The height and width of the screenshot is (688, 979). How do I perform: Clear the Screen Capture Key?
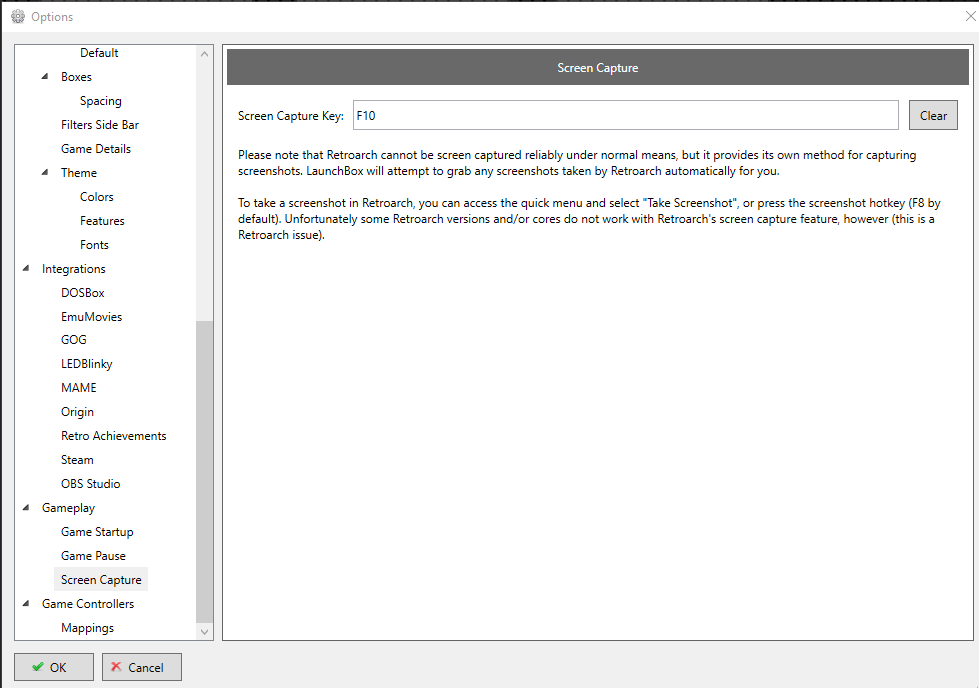[933, 115]
